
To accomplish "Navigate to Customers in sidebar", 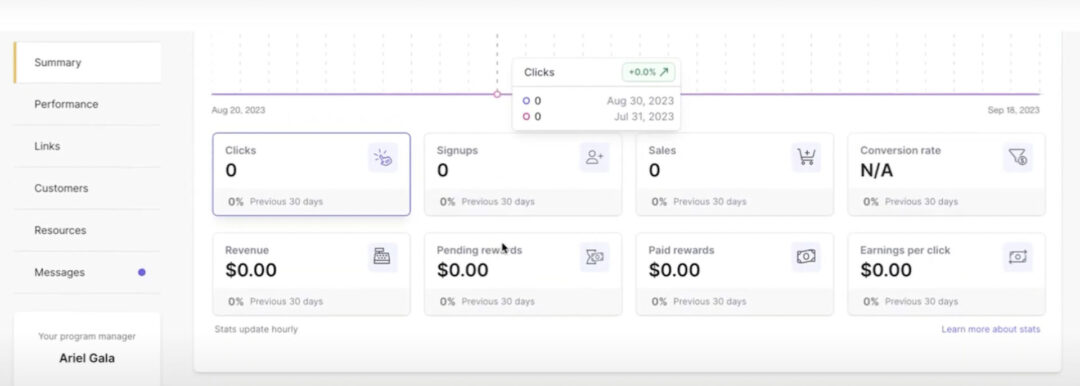I will pos(87,188).
